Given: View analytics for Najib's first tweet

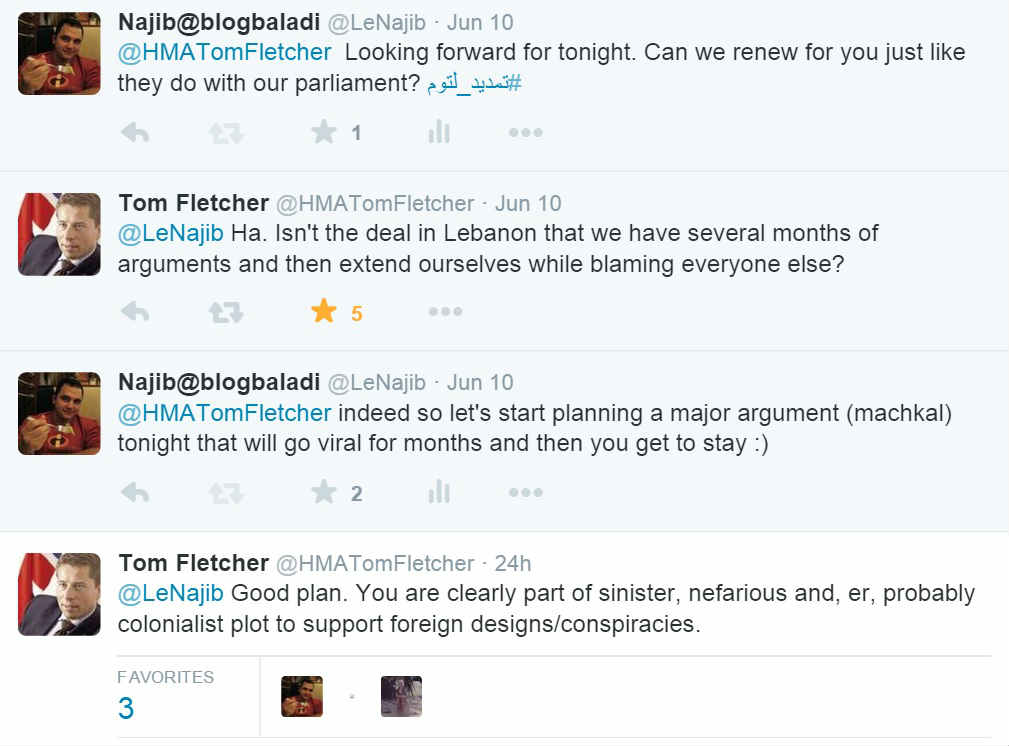Looking at the screenshot, I should click(439, 132).
